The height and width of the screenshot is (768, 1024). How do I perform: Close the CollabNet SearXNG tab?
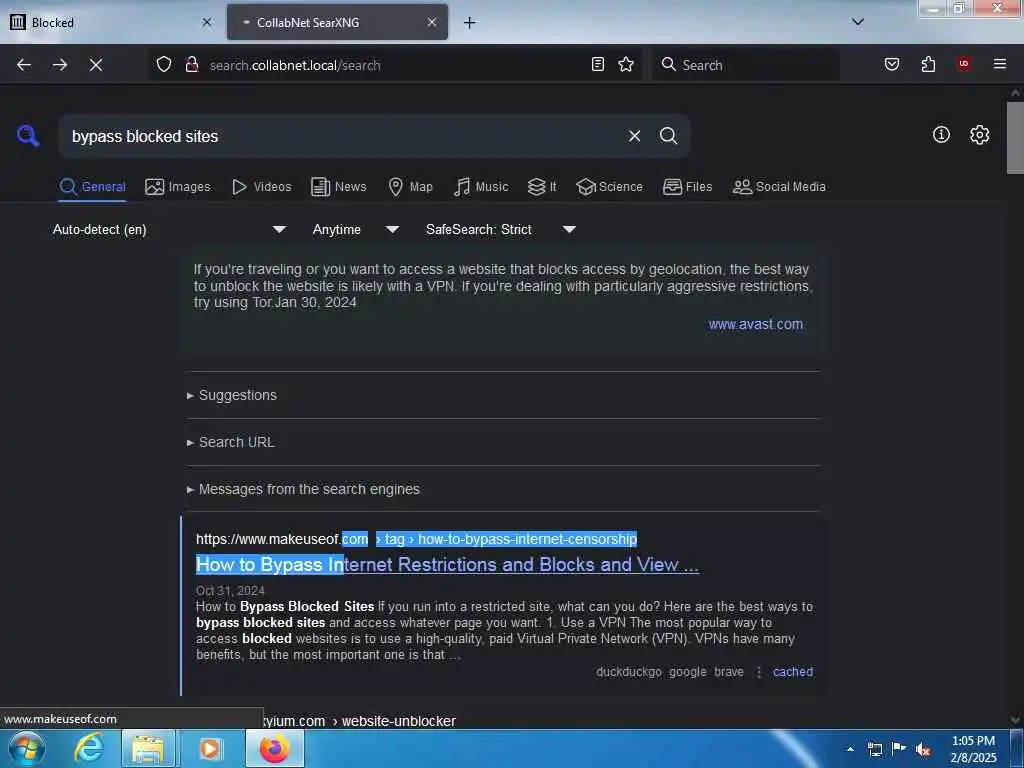[432, 22]
